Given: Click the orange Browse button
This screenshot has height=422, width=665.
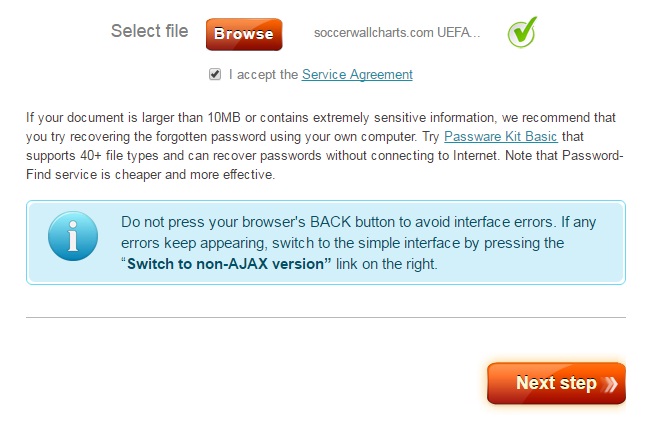Looking at the screenshot, I should click(244, 34).
